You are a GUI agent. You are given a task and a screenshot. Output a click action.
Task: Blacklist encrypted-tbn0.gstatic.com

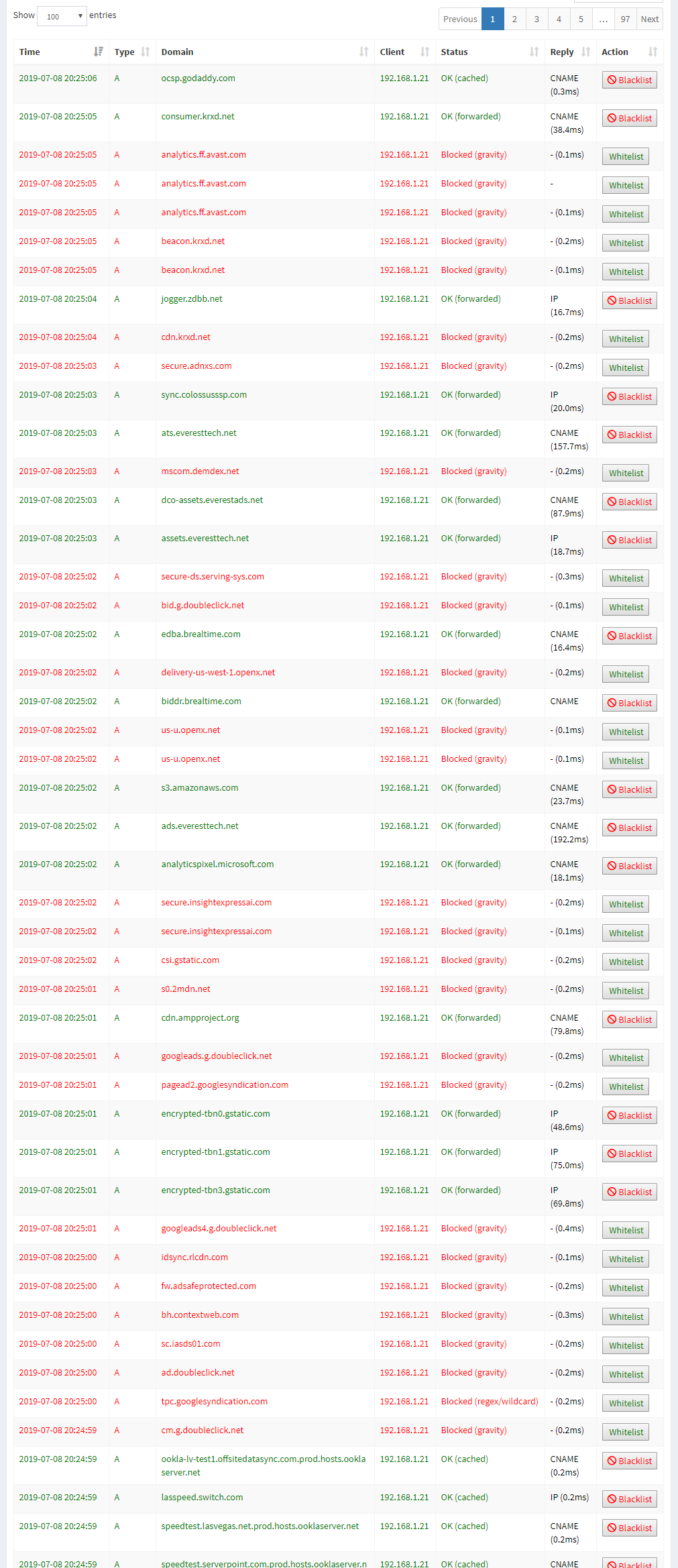(629, 1115)
